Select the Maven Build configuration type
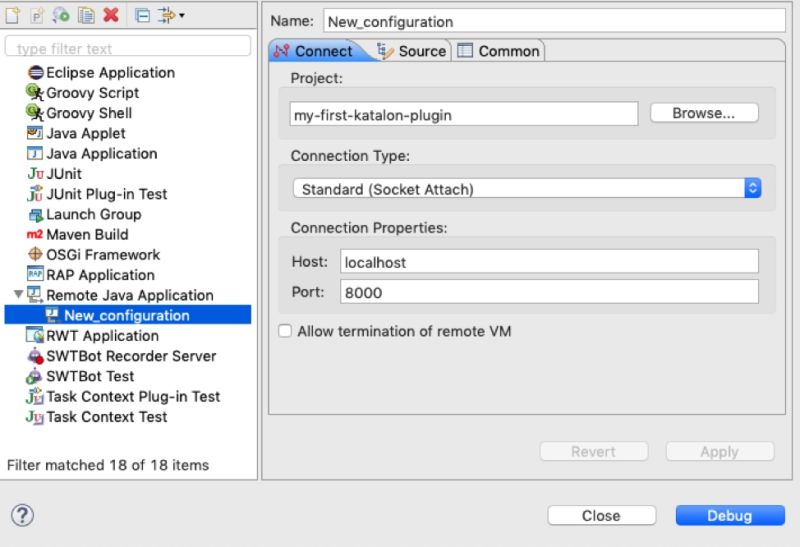 coord(87,234)
